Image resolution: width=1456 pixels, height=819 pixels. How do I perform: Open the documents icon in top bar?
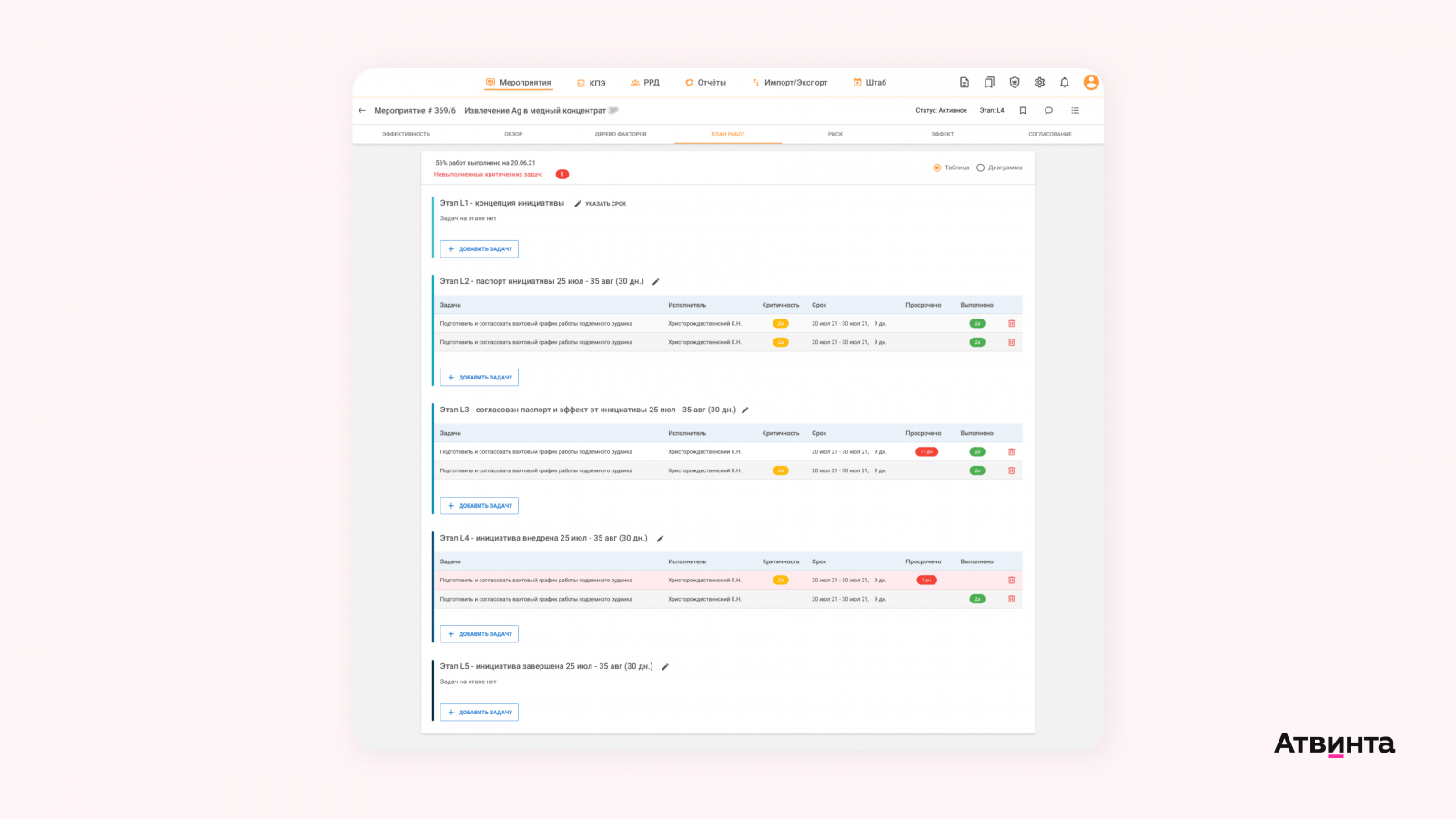click(965, 83)
